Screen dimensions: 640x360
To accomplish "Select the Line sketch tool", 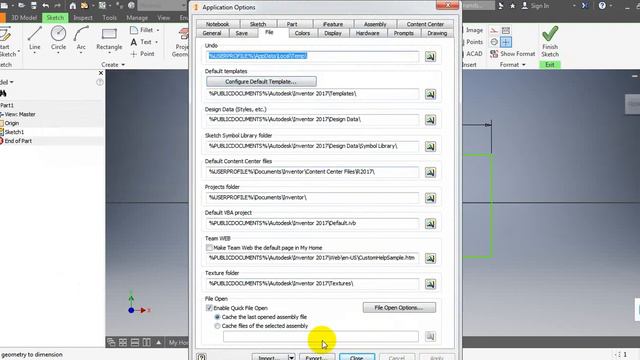I will (x=35, y=38).
